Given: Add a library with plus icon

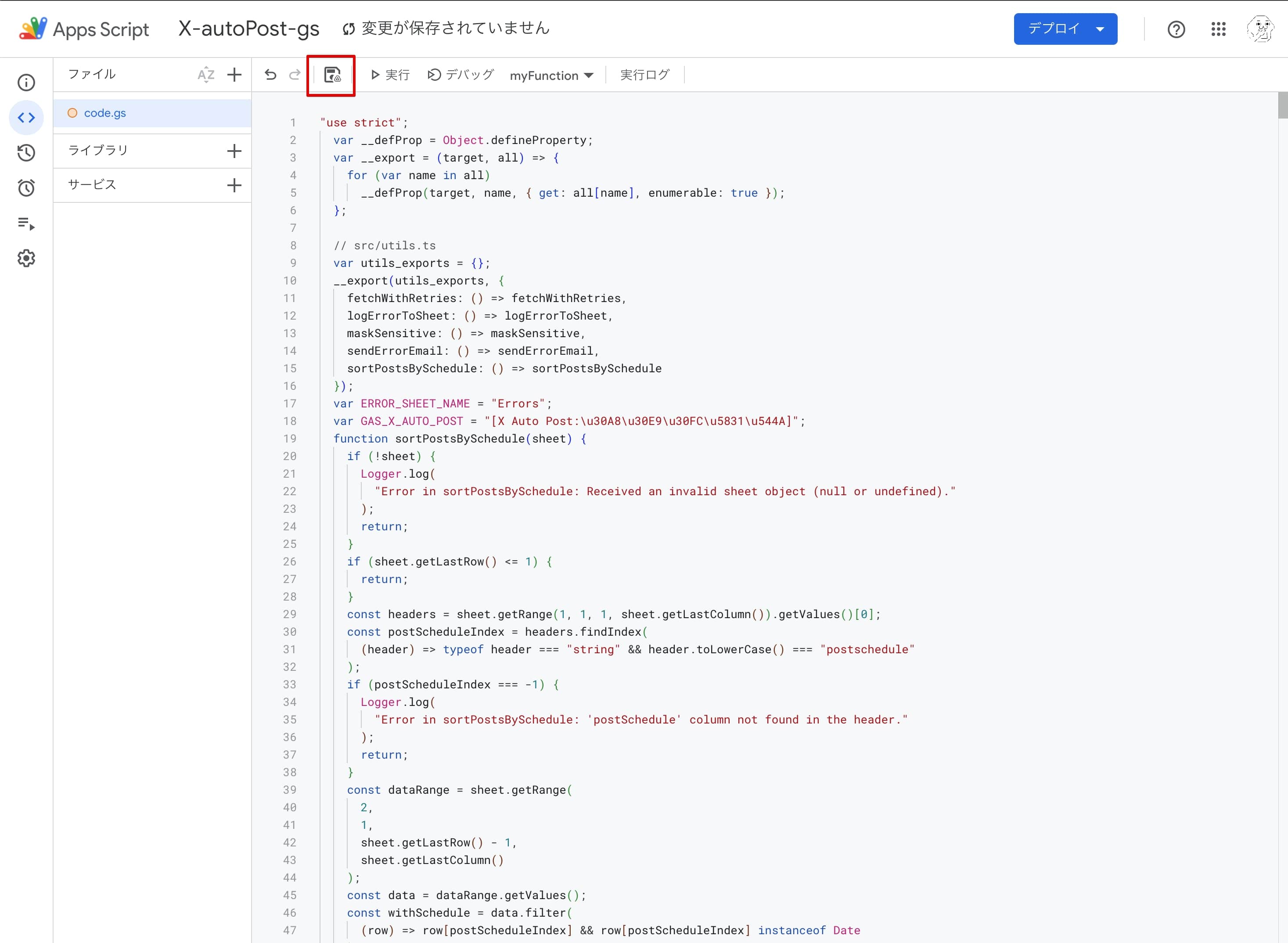Looking at the screenshot, I should pos(234,151).
